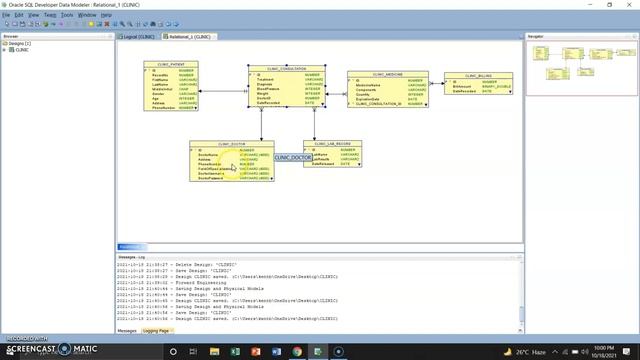The height and width of the screenshot is (360, 640).
Task: Click Forward Engineering log line
Action: tap(171, 282)
